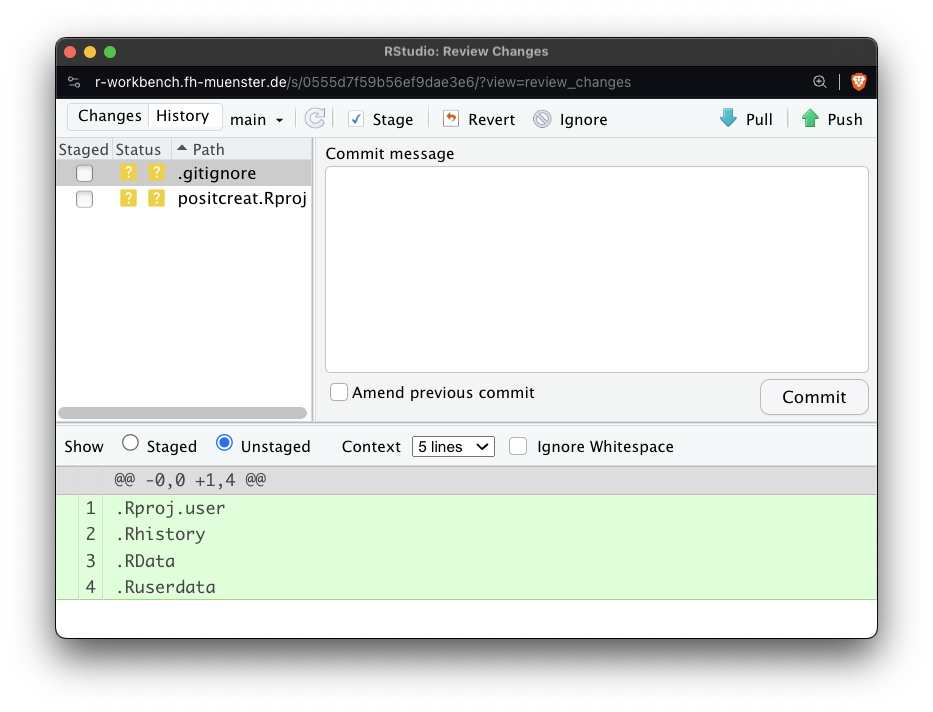Open the Context 5 lines dropdown
The height and width of the screenshot is (712, 933).
453,447
